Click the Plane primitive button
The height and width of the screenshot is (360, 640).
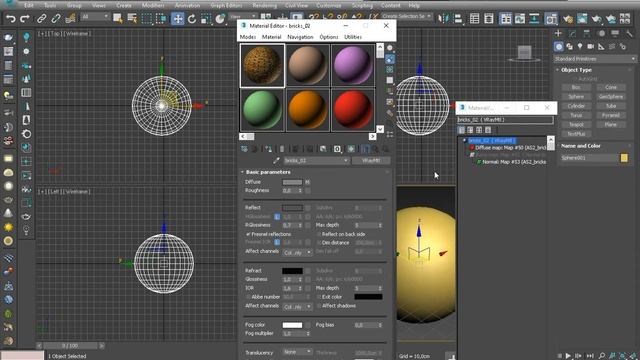point(611,124)
